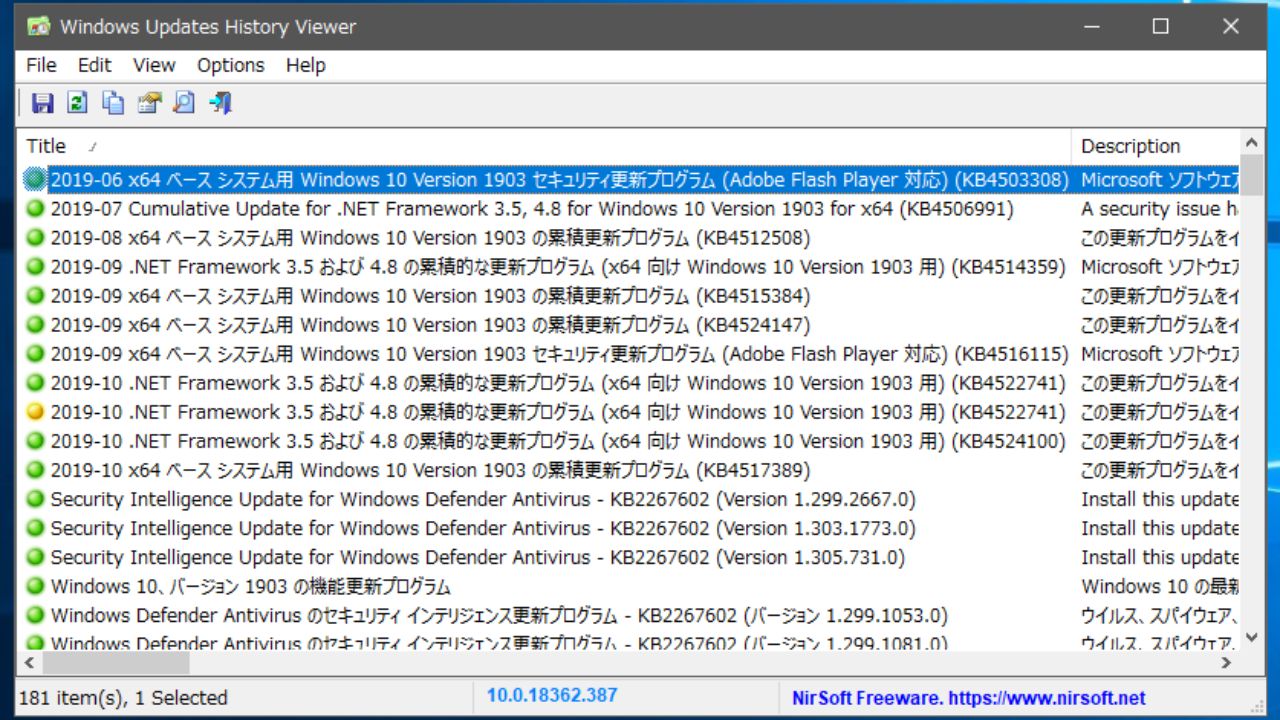Sort by the Title column header
The image size is (1280, 720).
tap(544, 146)
